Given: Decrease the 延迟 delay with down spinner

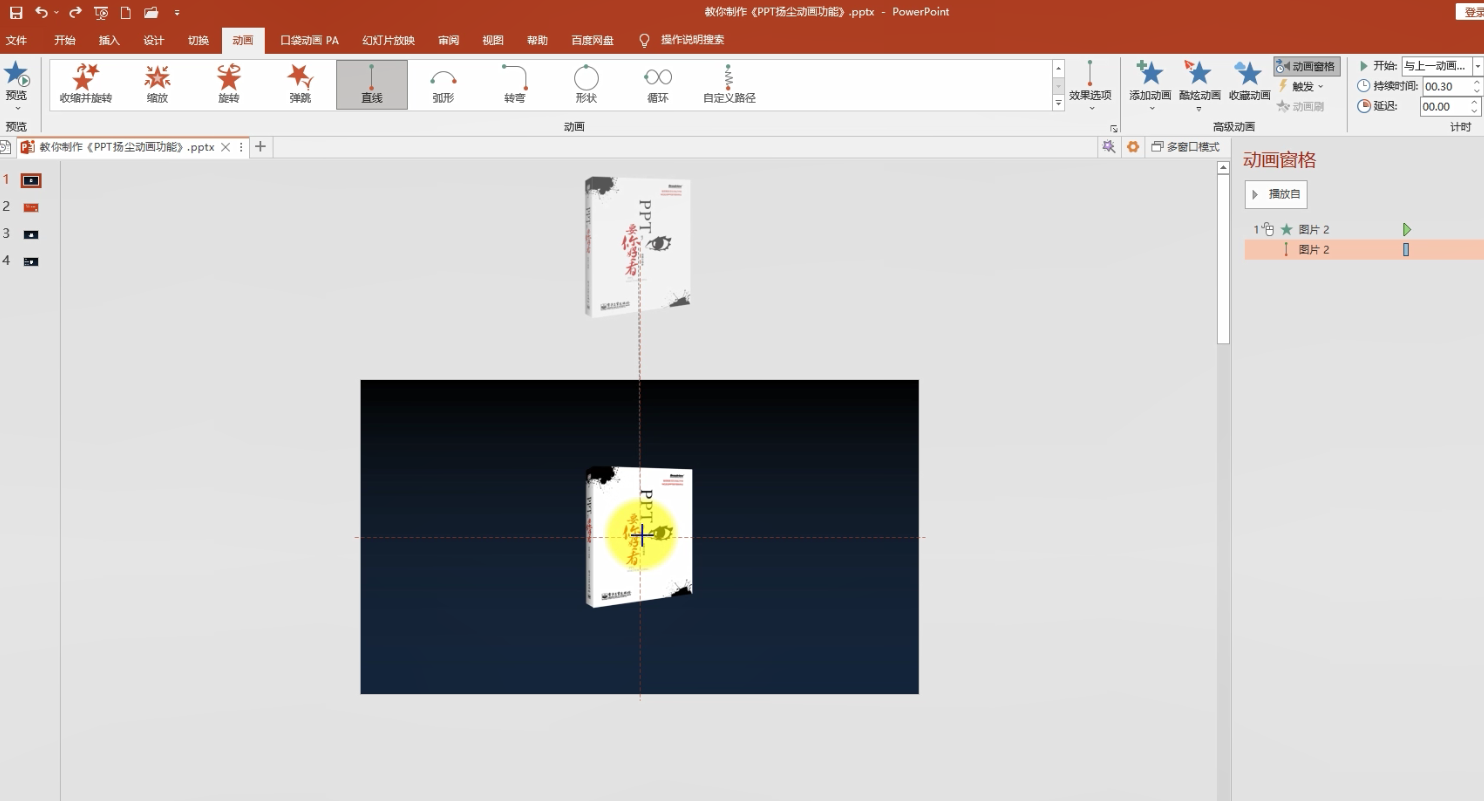Looking at the screenshot, I should [1475, 111].
